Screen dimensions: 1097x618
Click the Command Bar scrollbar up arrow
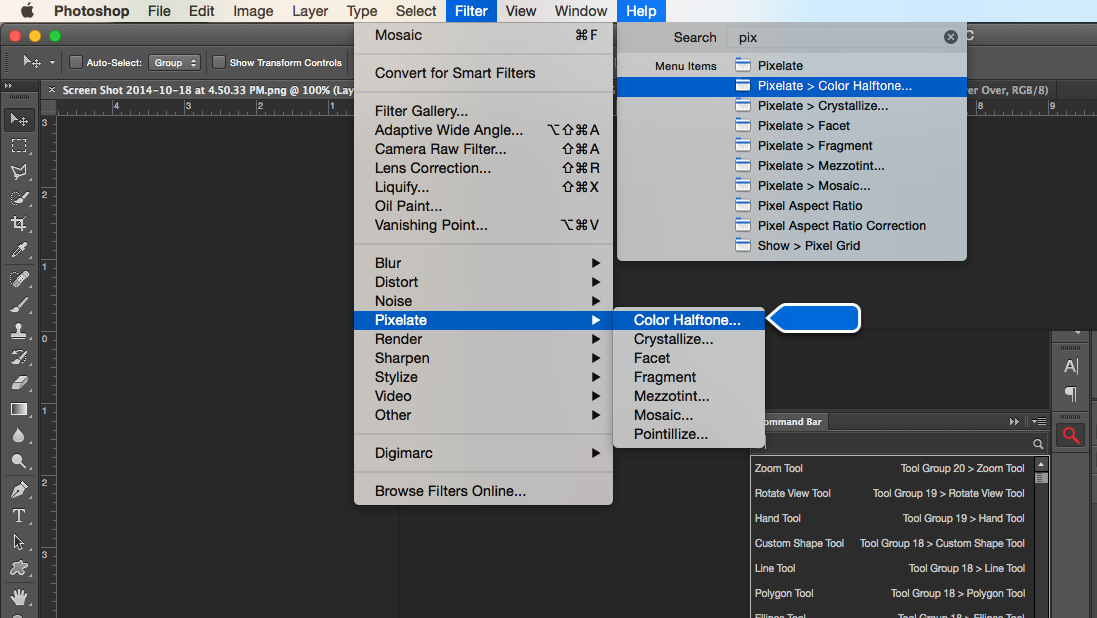pos(1041,464)
